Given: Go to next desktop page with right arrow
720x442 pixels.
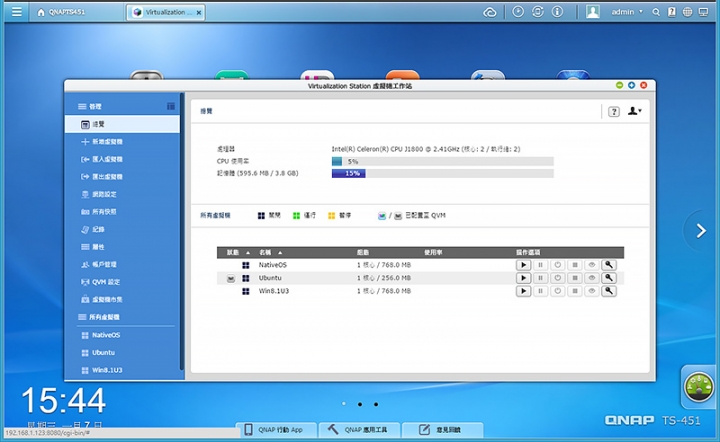Looking at the screenshot, I should pos(701,231).
